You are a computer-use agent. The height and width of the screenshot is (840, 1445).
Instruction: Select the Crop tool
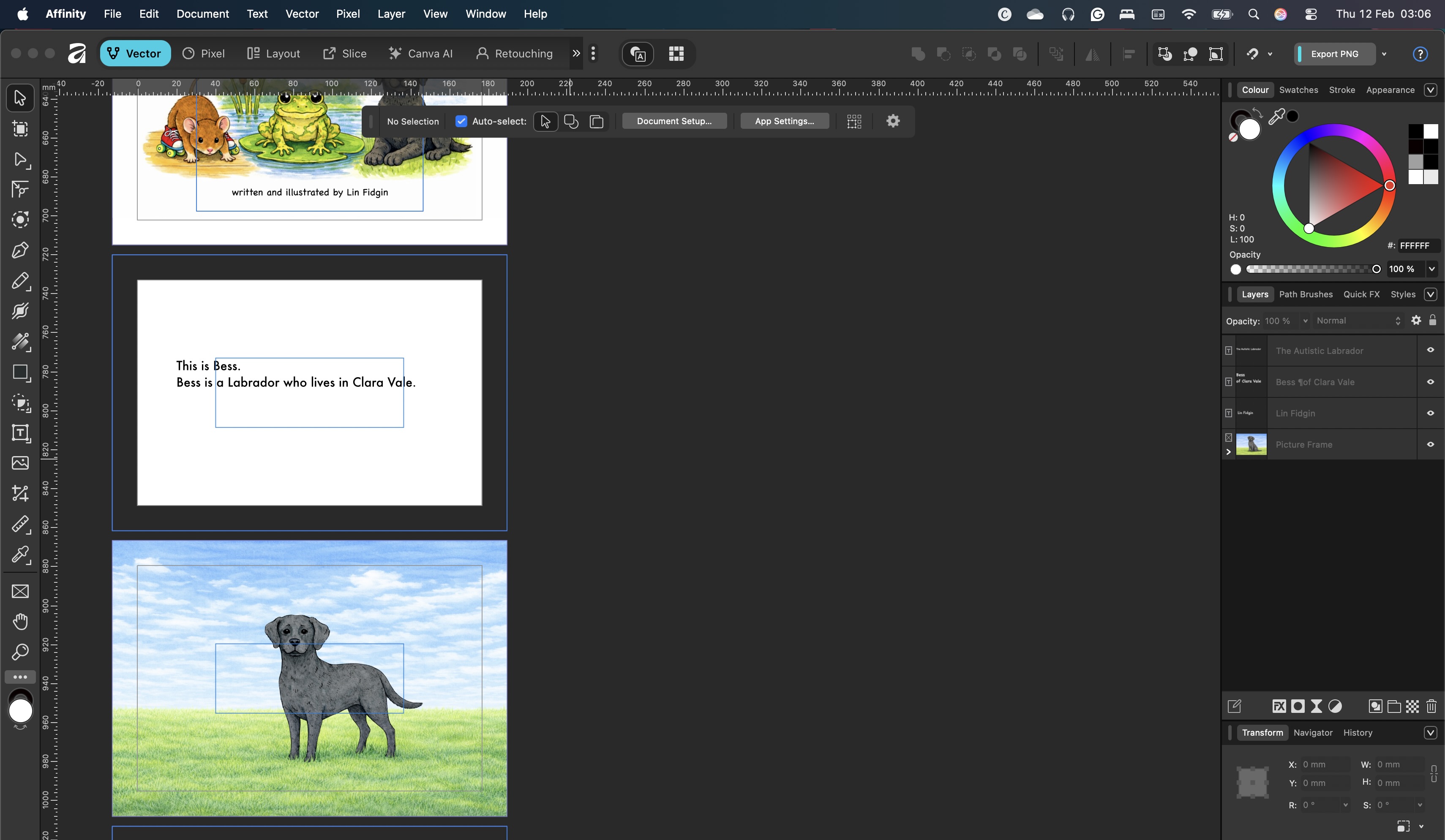[20, 493]
